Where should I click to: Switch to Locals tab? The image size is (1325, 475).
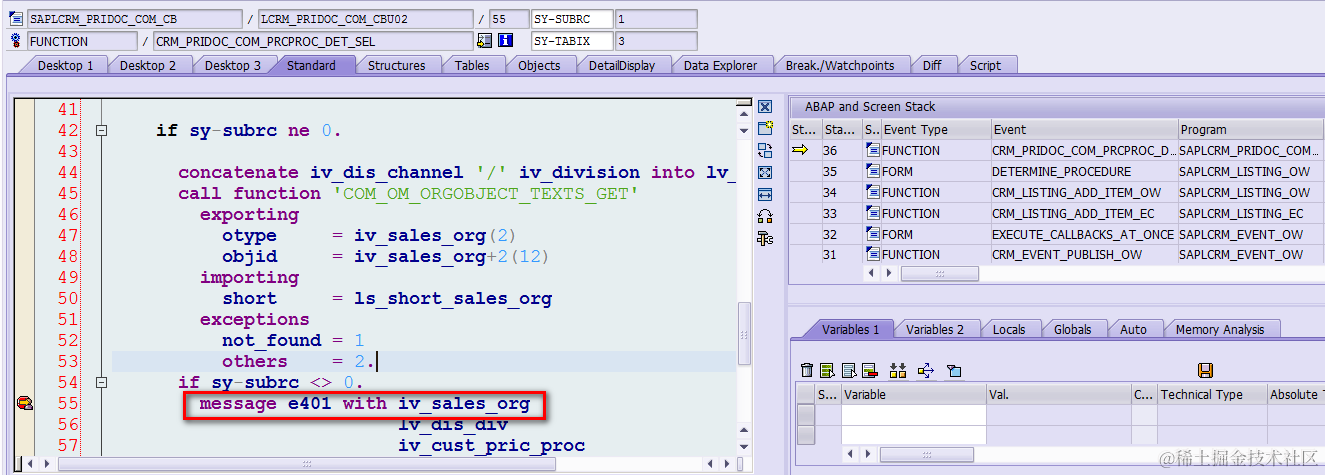pyautogui.click(x=1009, y=329)
